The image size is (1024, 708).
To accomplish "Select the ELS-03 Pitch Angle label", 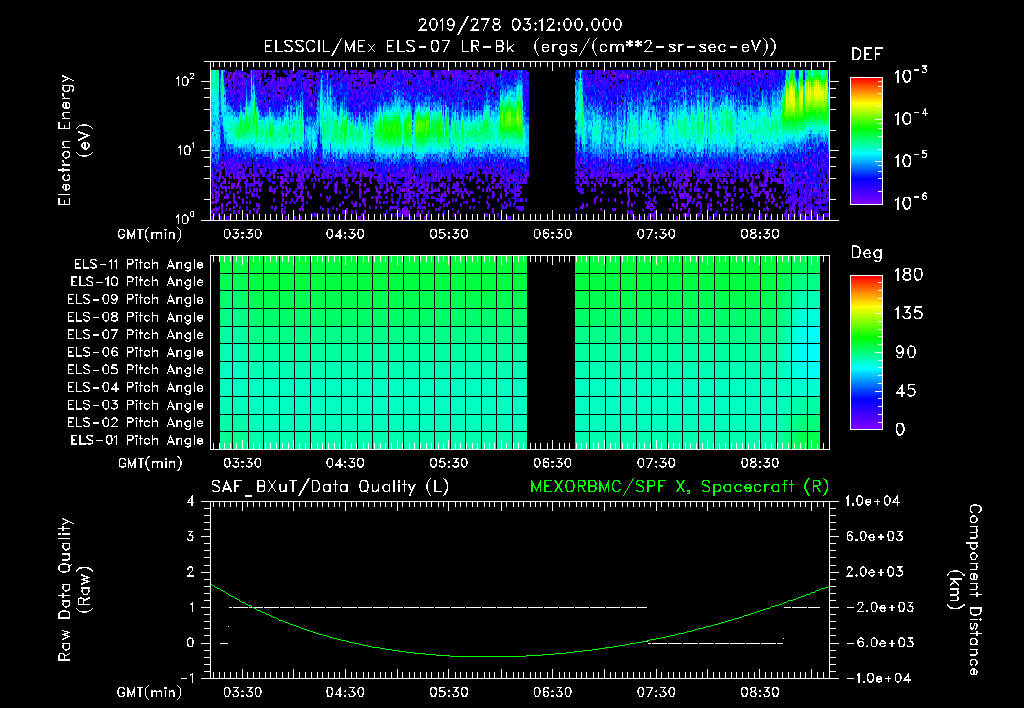I will pos(135,405).
